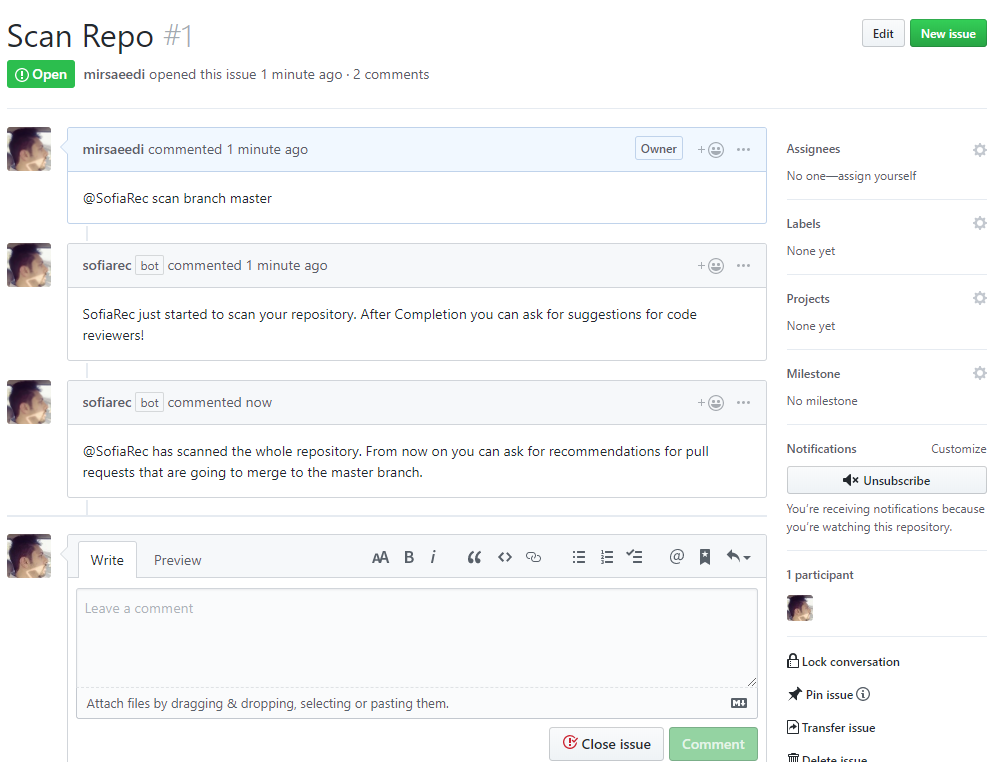Click '@SofiaRec scan branch master' text
Screen dimensions: 998x762
(177, 199)
